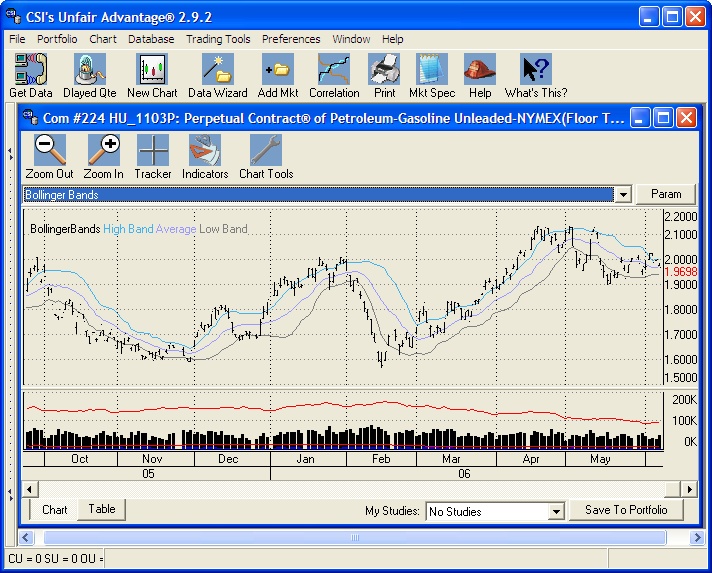Click the High Band legend label
Image resolution: width=712 pixels, height=573 pixels.
tap(129, 229)
